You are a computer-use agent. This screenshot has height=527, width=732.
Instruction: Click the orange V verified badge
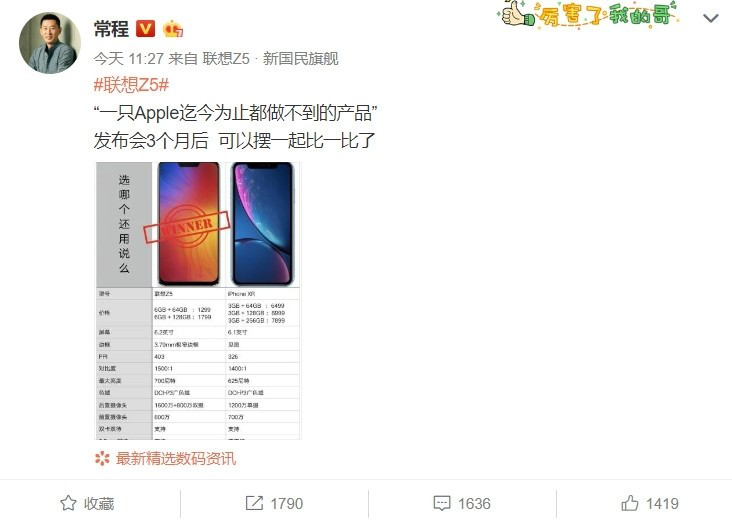pyautogui.click(x=145, y=29)
